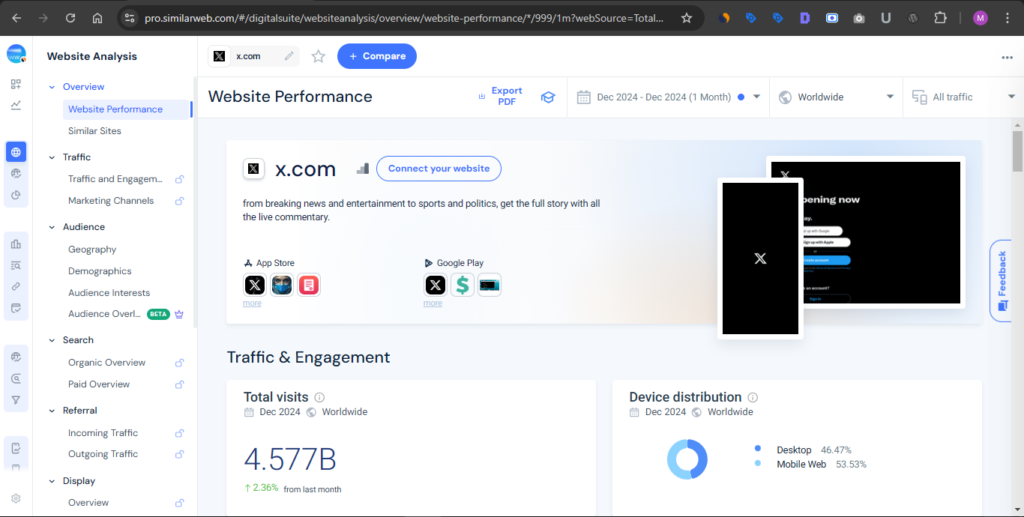Viewport: 1024px width, 517px height.
Task: Click the 4.577B total visits value
Action: point(290,460)
